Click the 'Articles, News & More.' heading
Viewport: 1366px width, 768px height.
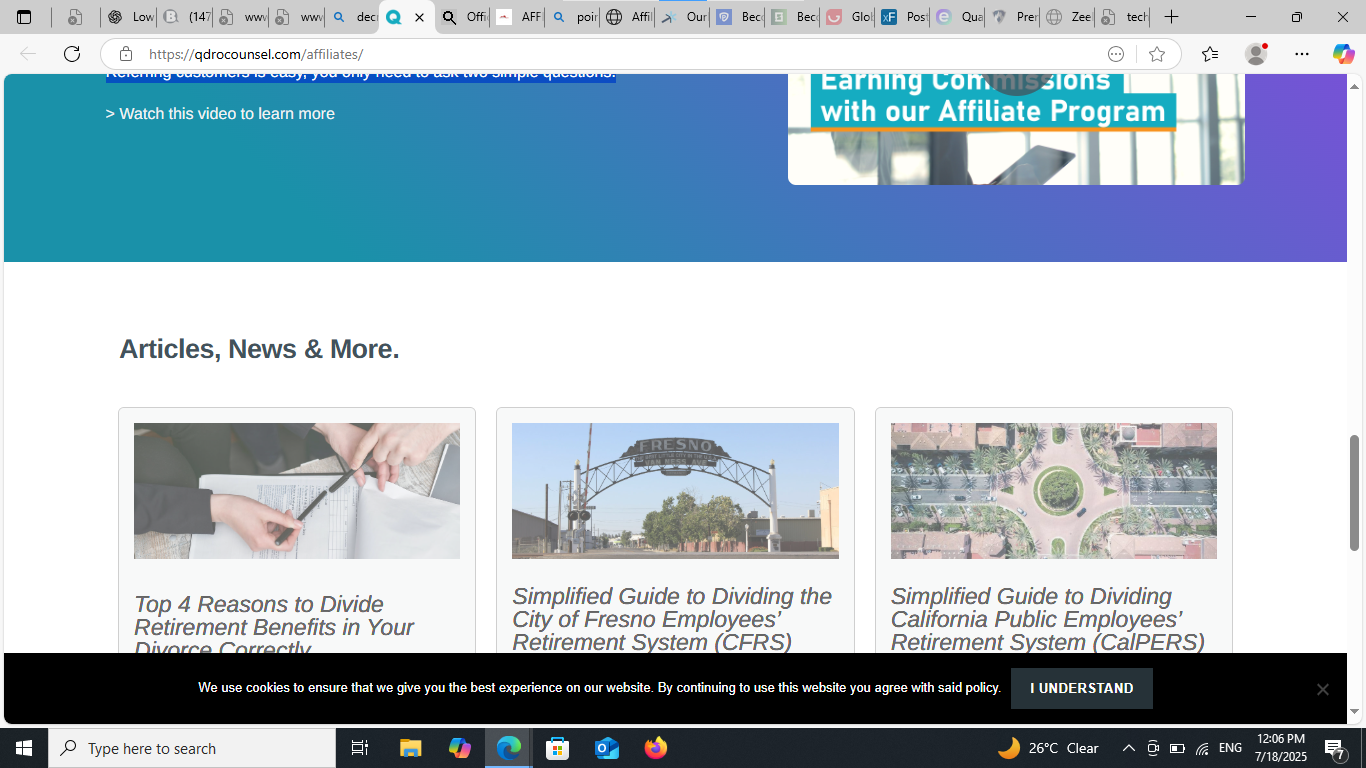[x=259, y=349]
